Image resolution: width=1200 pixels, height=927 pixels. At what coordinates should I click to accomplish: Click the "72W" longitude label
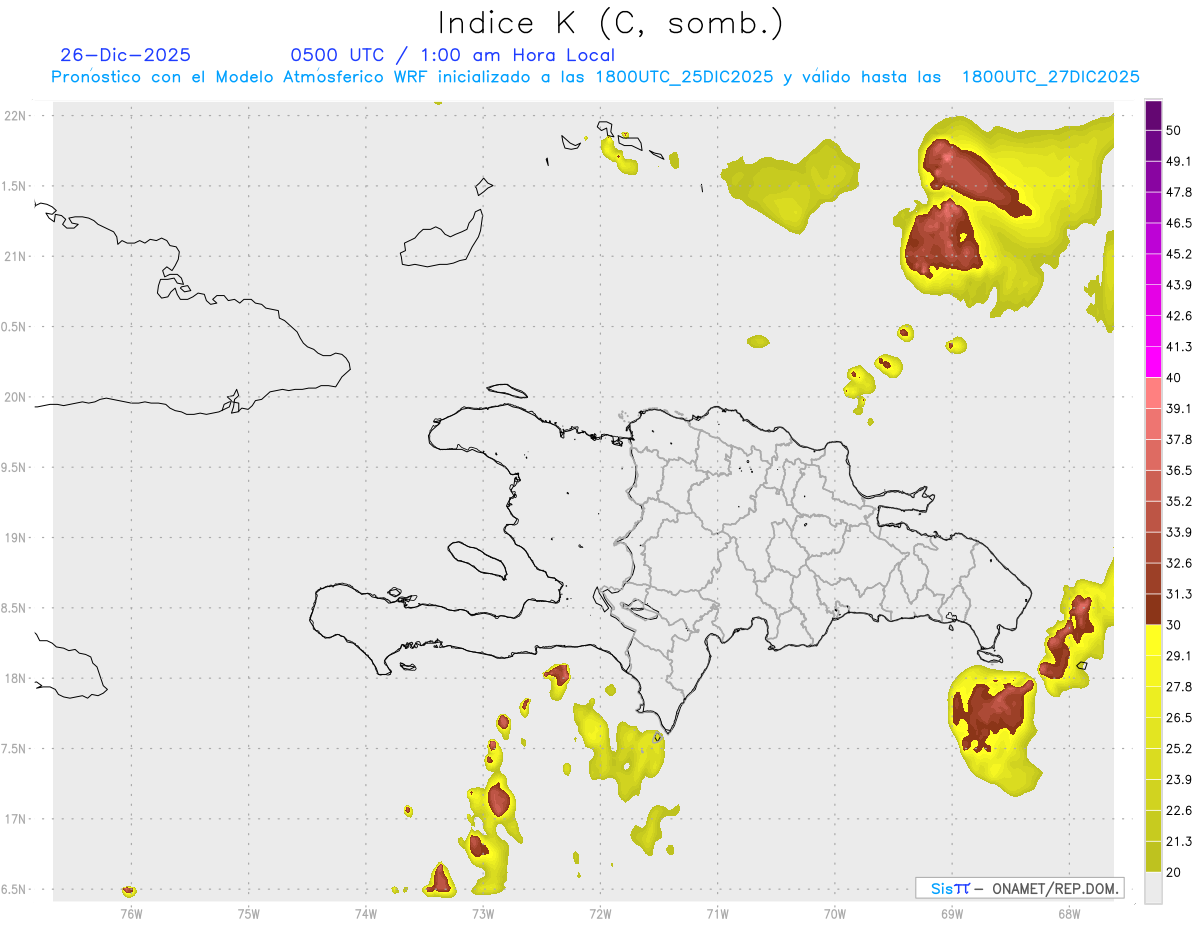pos(600,912)
